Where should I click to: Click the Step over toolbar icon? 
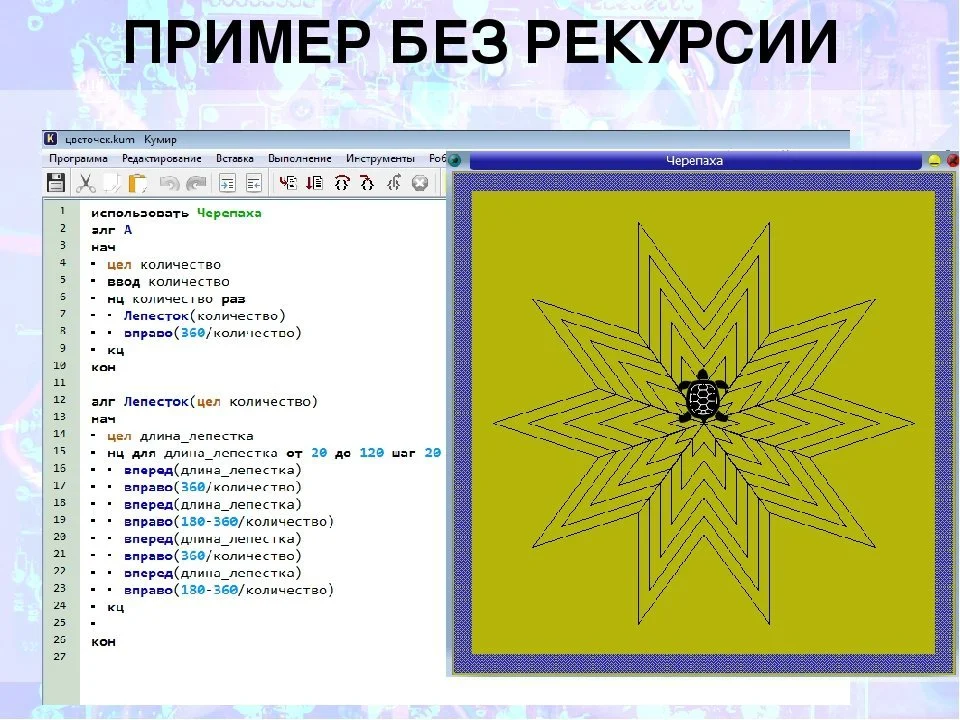342,182
